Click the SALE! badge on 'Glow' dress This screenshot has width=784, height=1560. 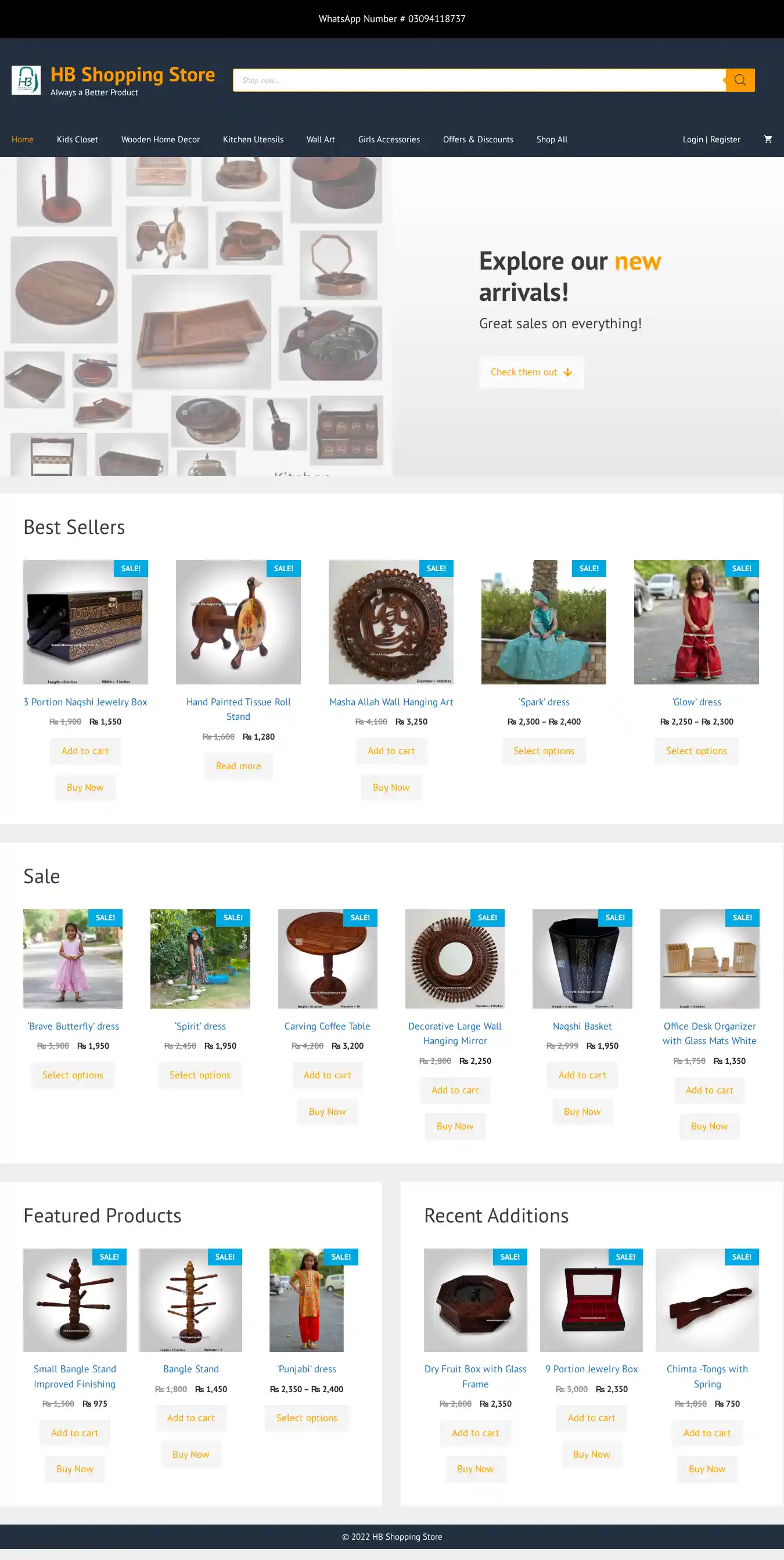[x=742, y=568]
